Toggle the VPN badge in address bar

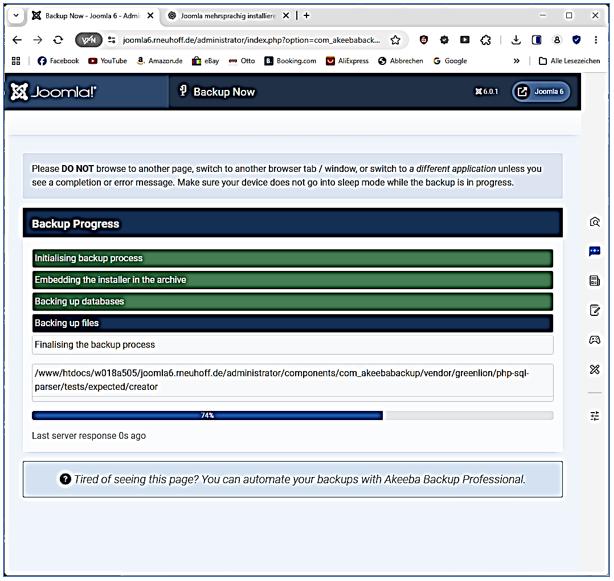pyautogui.click(x=89, y=40)
